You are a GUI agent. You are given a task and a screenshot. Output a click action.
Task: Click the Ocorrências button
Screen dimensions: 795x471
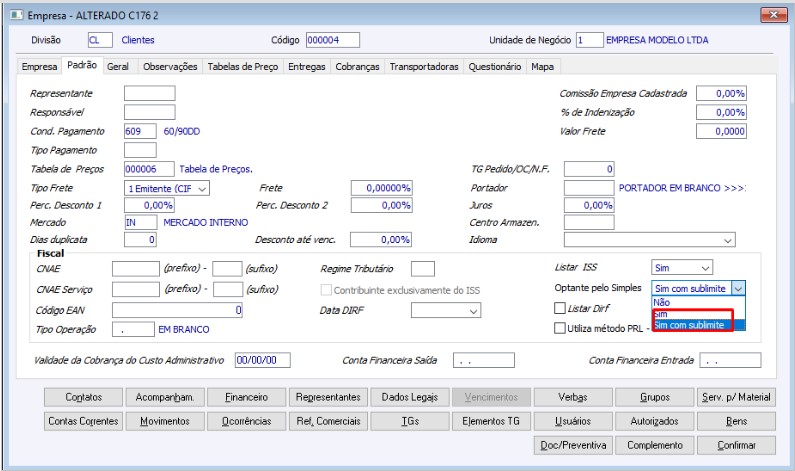click(x=246, y=421)
